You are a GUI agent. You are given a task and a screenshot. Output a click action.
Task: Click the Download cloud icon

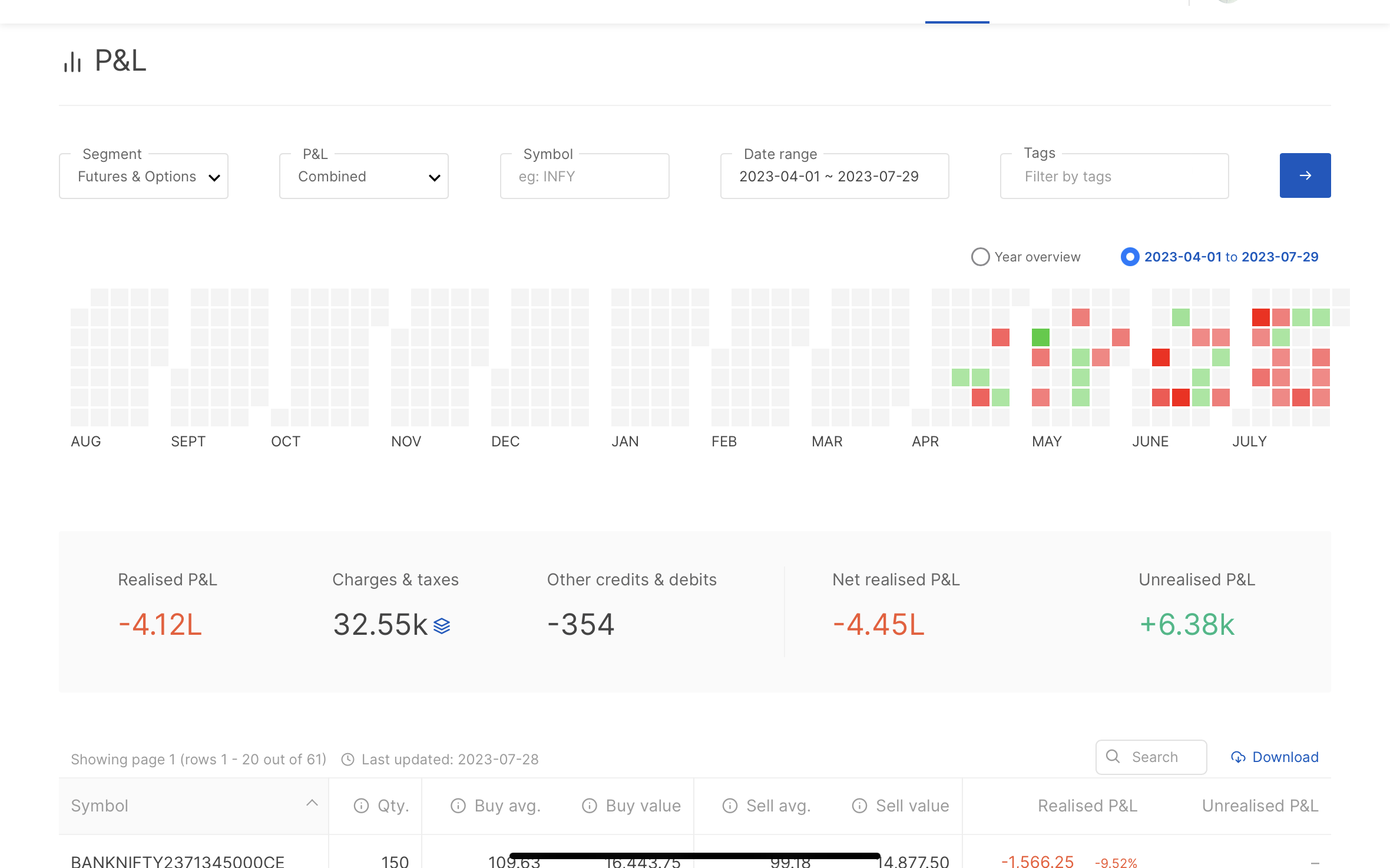[1238, 757]
